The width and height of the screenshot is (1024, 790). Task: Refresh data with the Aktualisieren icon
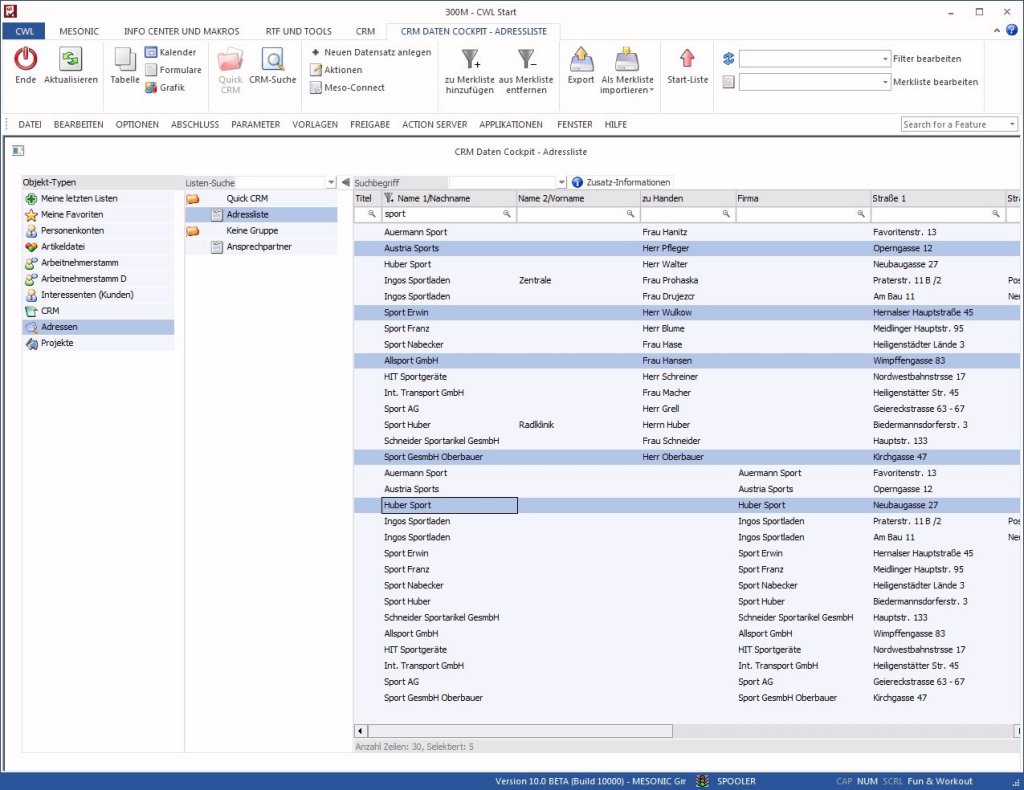pos(71,59)
